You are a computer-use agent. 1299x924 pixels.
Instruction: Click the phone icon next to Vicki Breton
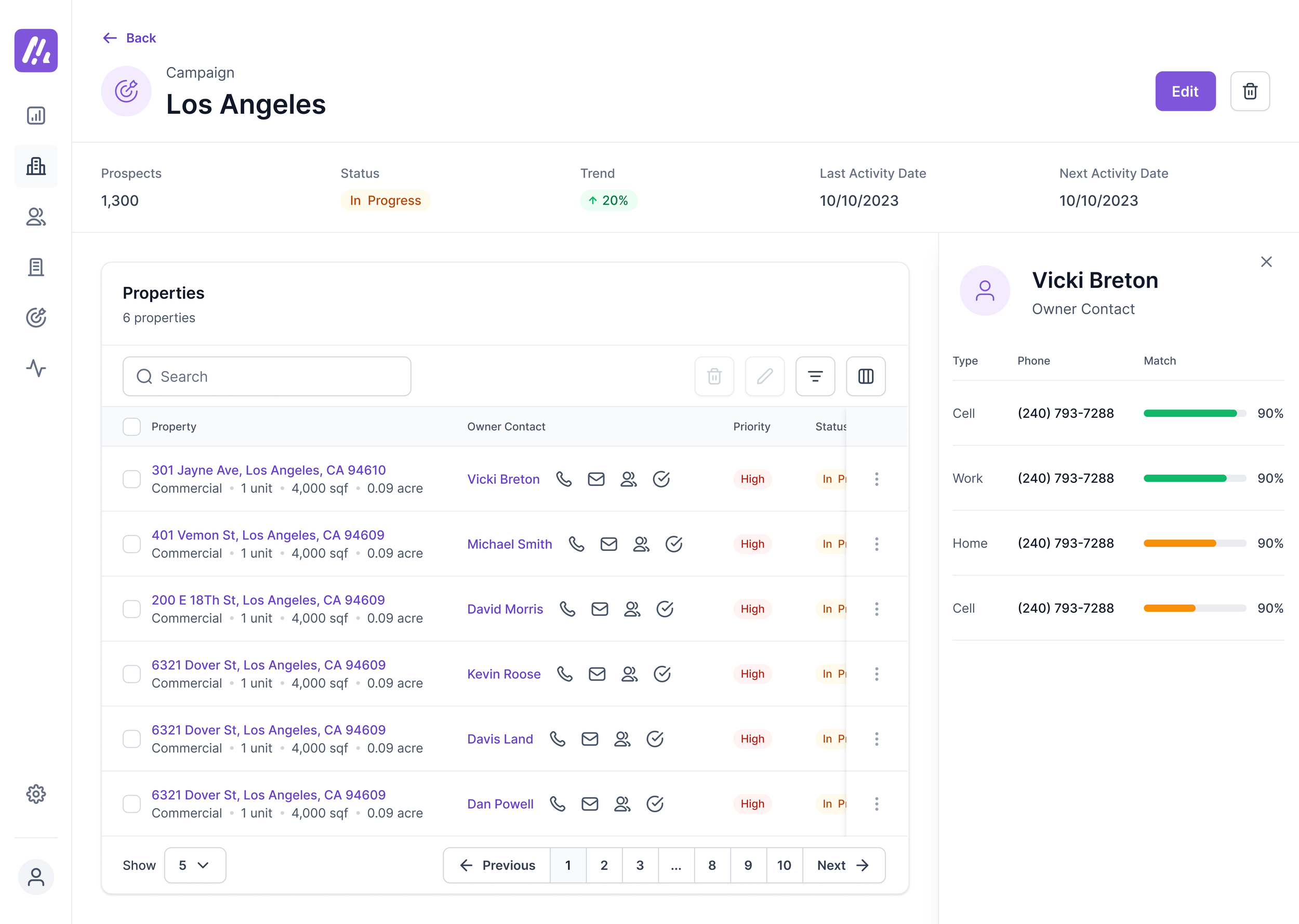click(x=564, y=479)
